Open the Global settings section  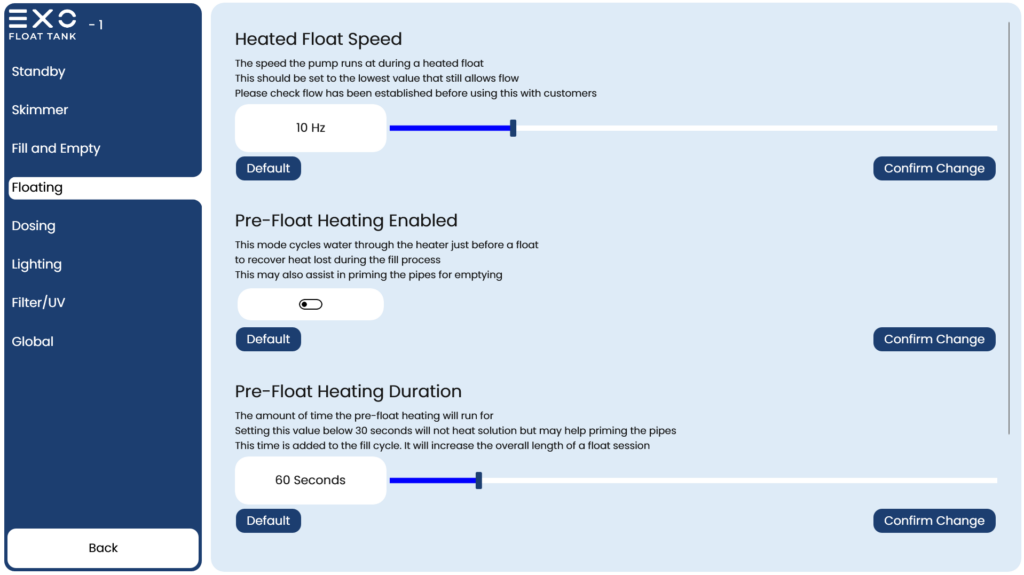[x=33, y=341]
